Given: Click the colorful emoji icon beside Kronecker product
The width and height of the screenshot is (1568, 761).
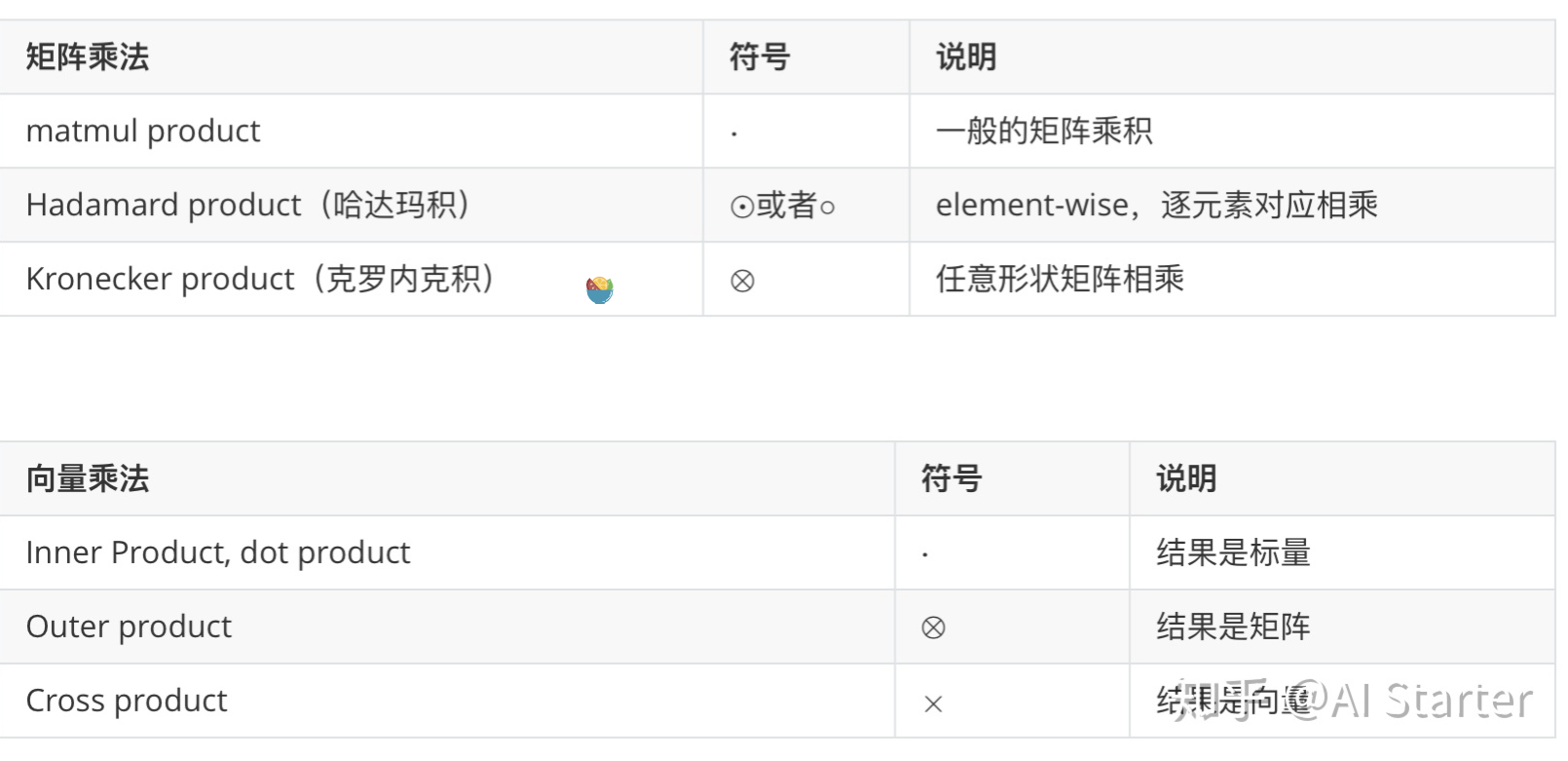Looking at the screenshot, I should pos(599,289).
